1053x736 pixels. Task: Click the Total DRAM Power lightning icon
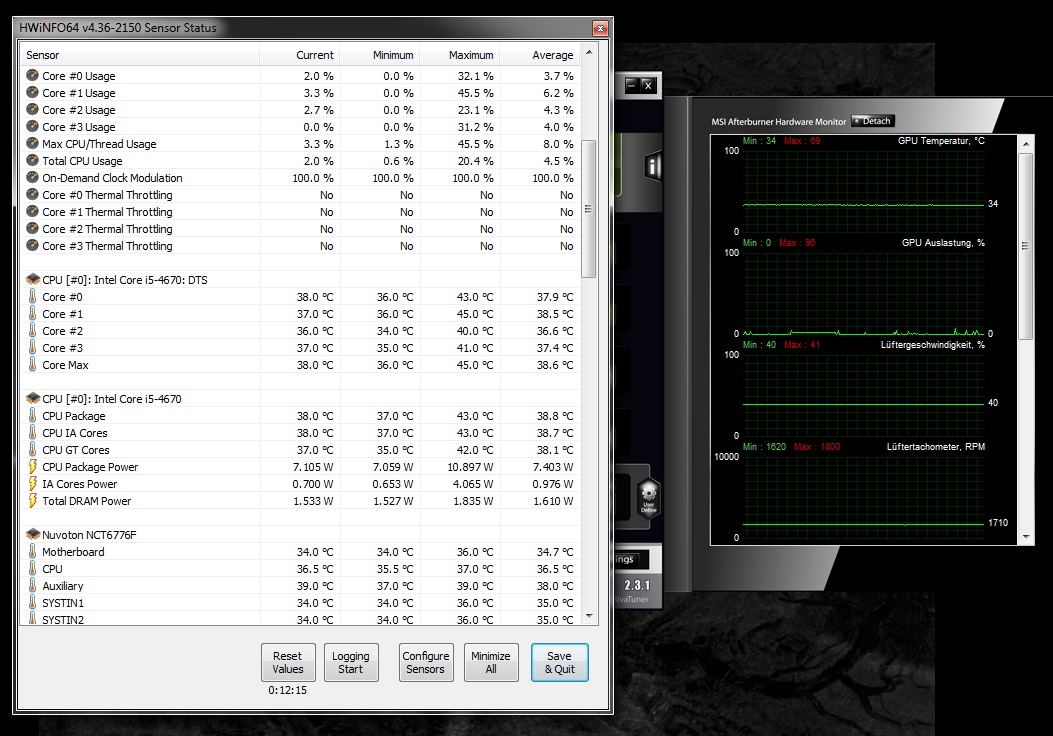(x=32, y=500)
